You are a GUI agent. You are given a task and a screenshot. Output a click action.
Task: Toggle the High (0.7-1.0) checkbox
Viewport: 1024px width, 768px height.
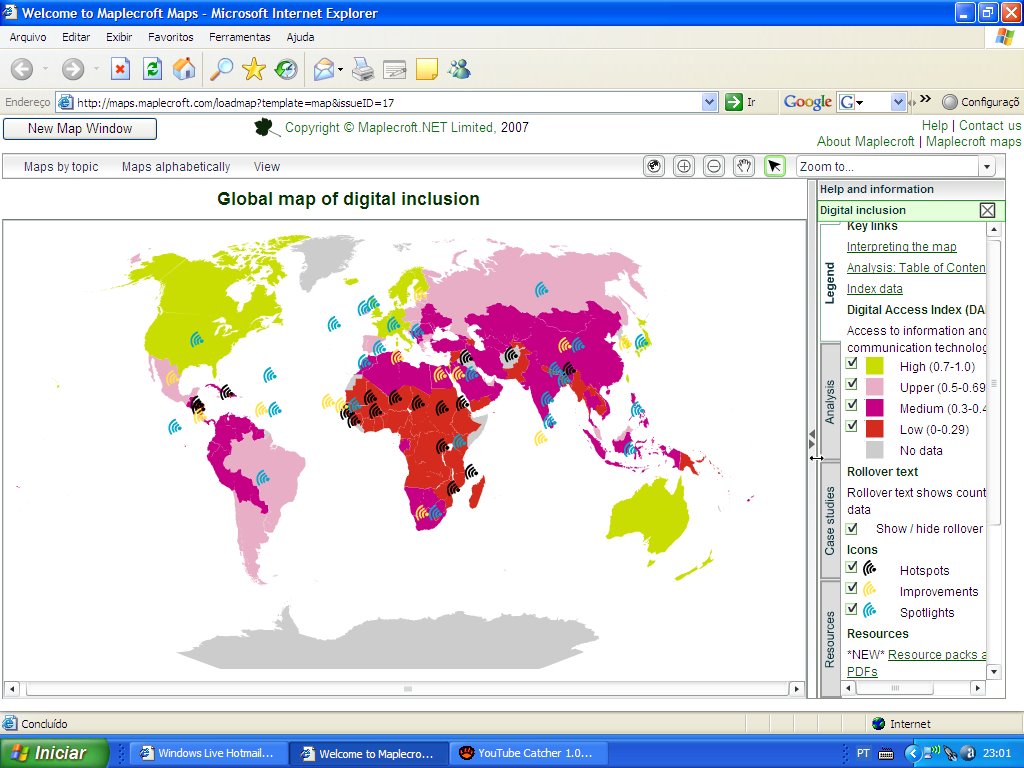click(x=852, y=363)
